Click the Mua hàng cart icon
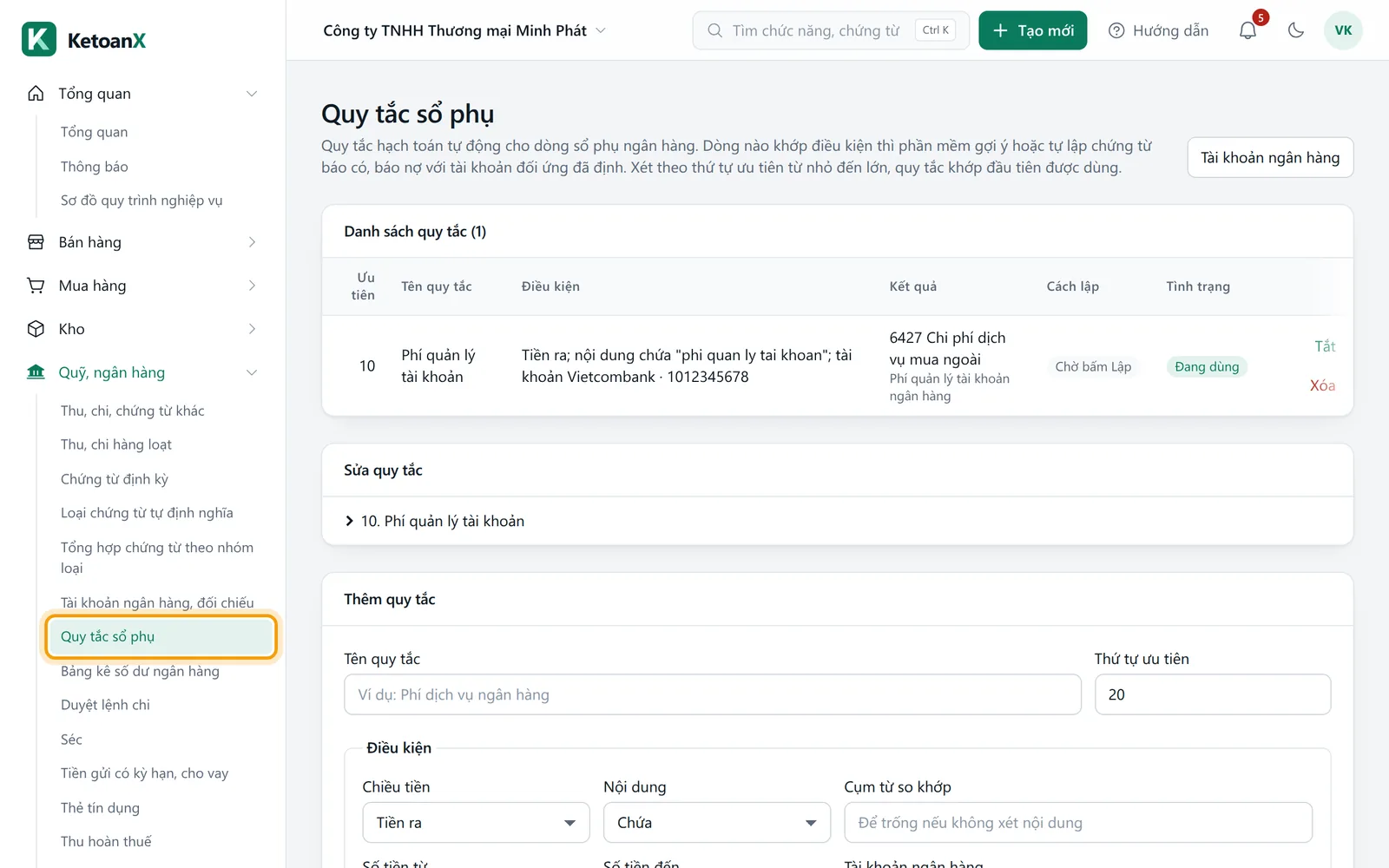Viewport: 1389px width, 868px height. tap(36, 286)
